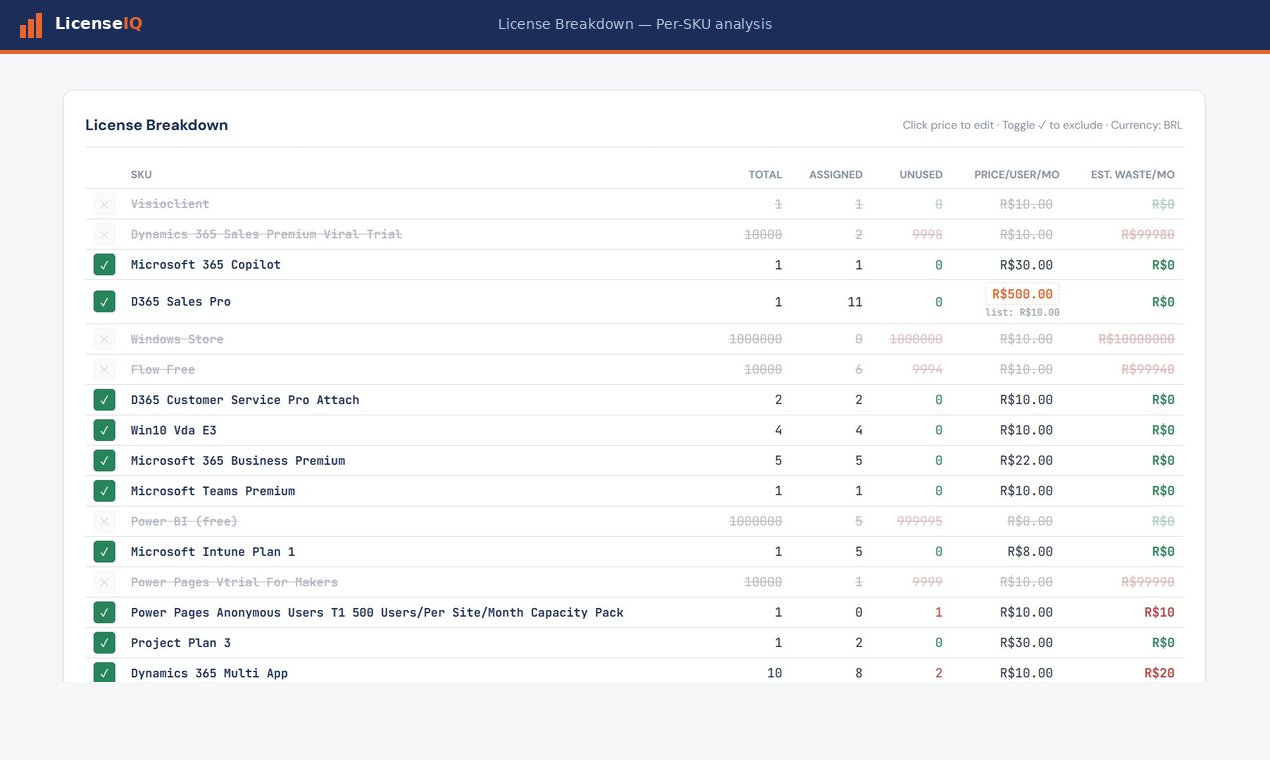The image size is (1270, 760).
Task: Click the TOTAL column header
Action: tap(765, 174)
